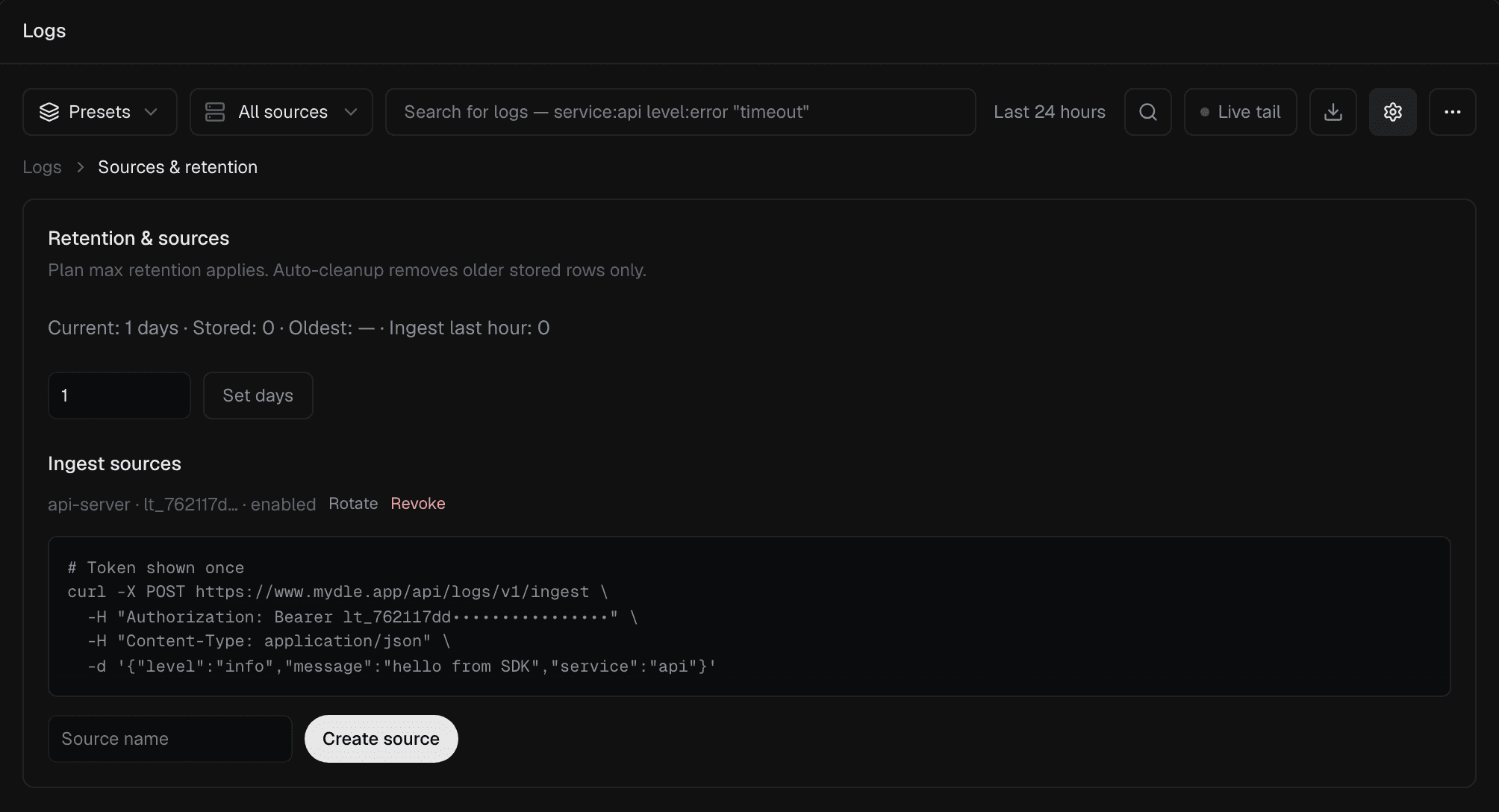This screenshot has width=1499, height=812.
Task: Toggle Live tail streaming
Action: pyautogui.click(x=1241, y=112)
